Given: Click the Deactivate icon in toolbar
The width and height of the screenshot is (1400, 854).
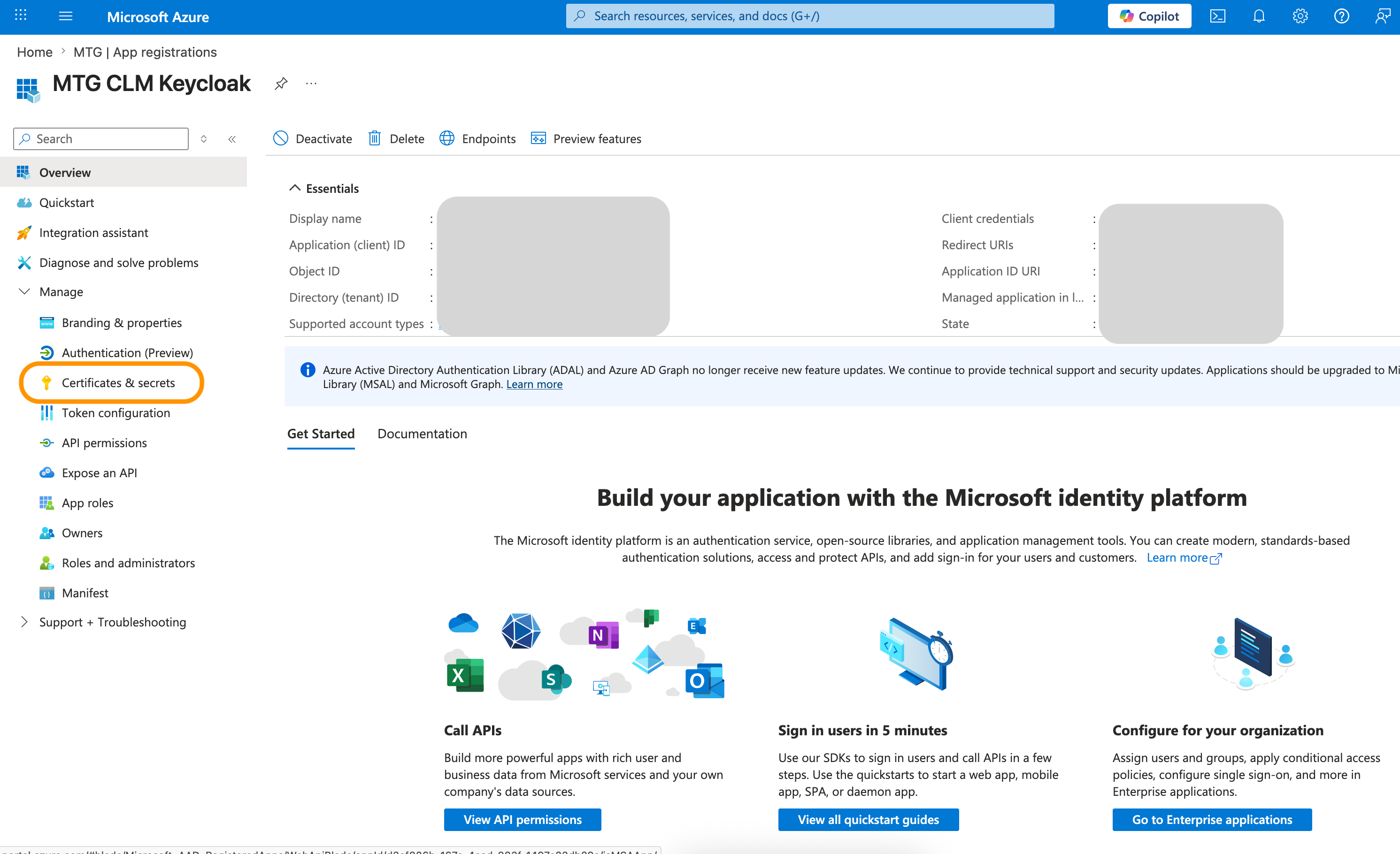Looking at the screenshot, I should click(281, 138).
